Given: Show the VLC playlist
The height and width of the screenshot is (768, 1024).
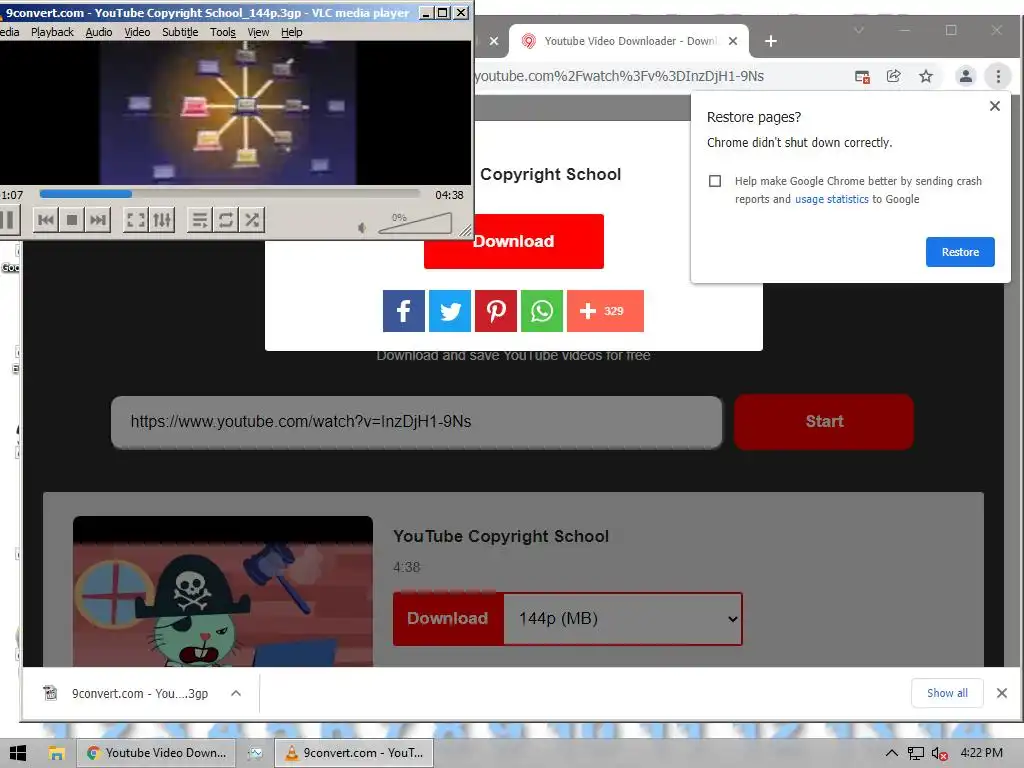Looking at the screenshot, I should 200,220.
